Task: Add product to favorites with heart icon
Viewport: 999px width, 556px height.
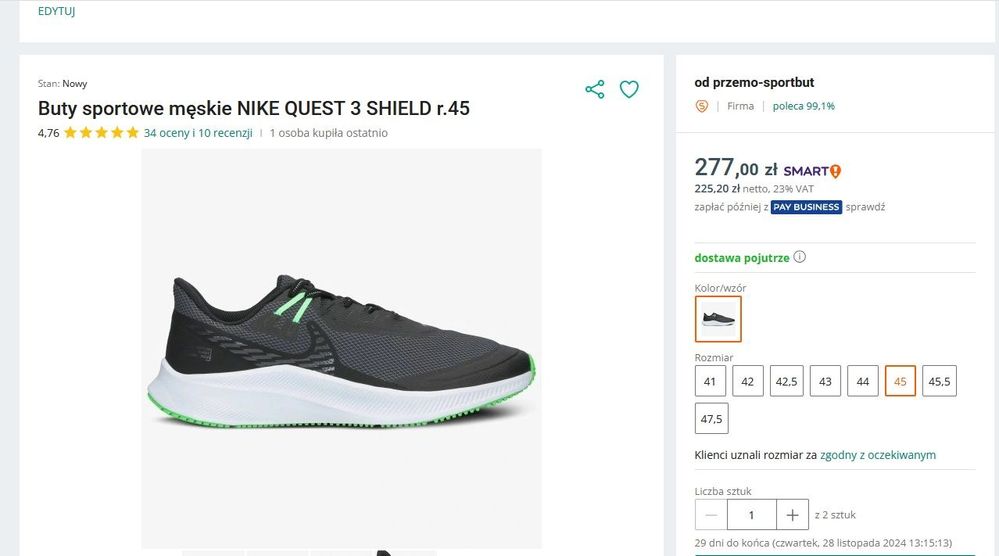Action: pyautogui.click(x=629, y=89)
